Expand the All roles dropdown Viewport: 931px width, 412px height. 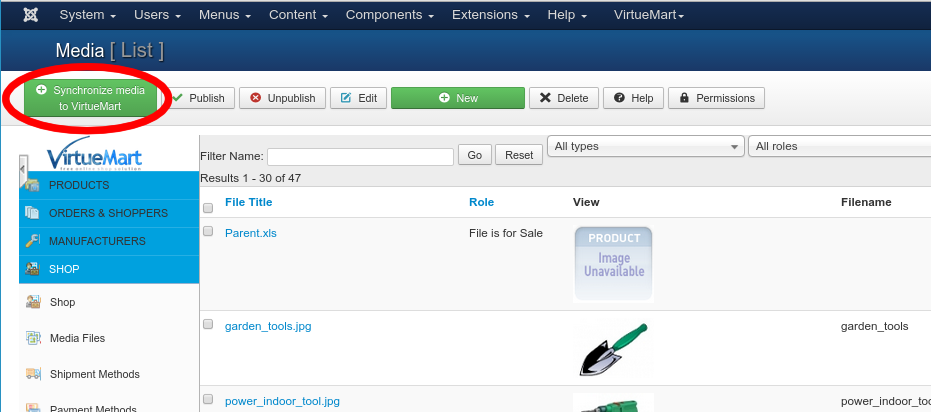pyautogui.click(x=838, y=146)
